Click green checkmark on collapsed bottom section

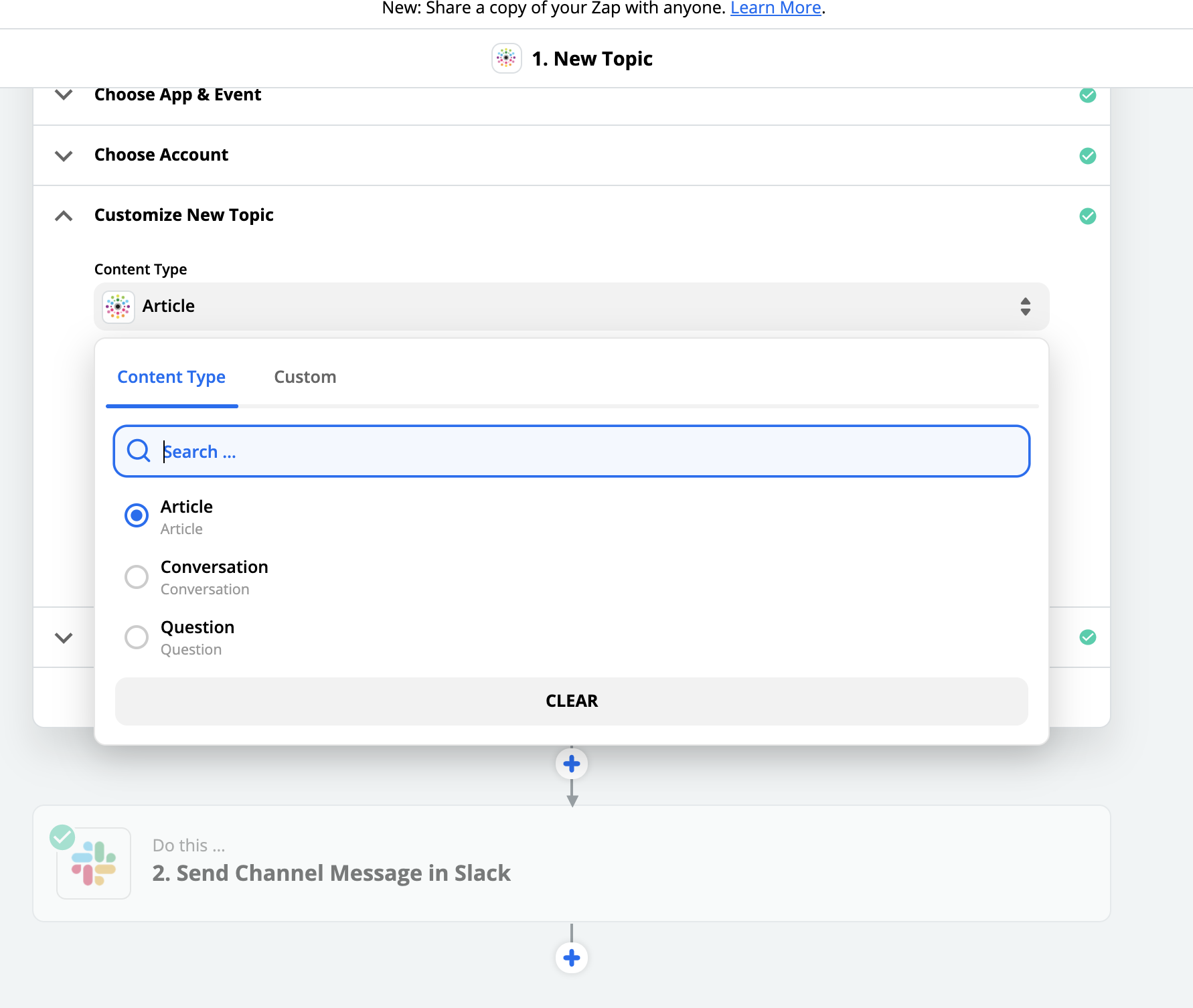[1088, 637]
